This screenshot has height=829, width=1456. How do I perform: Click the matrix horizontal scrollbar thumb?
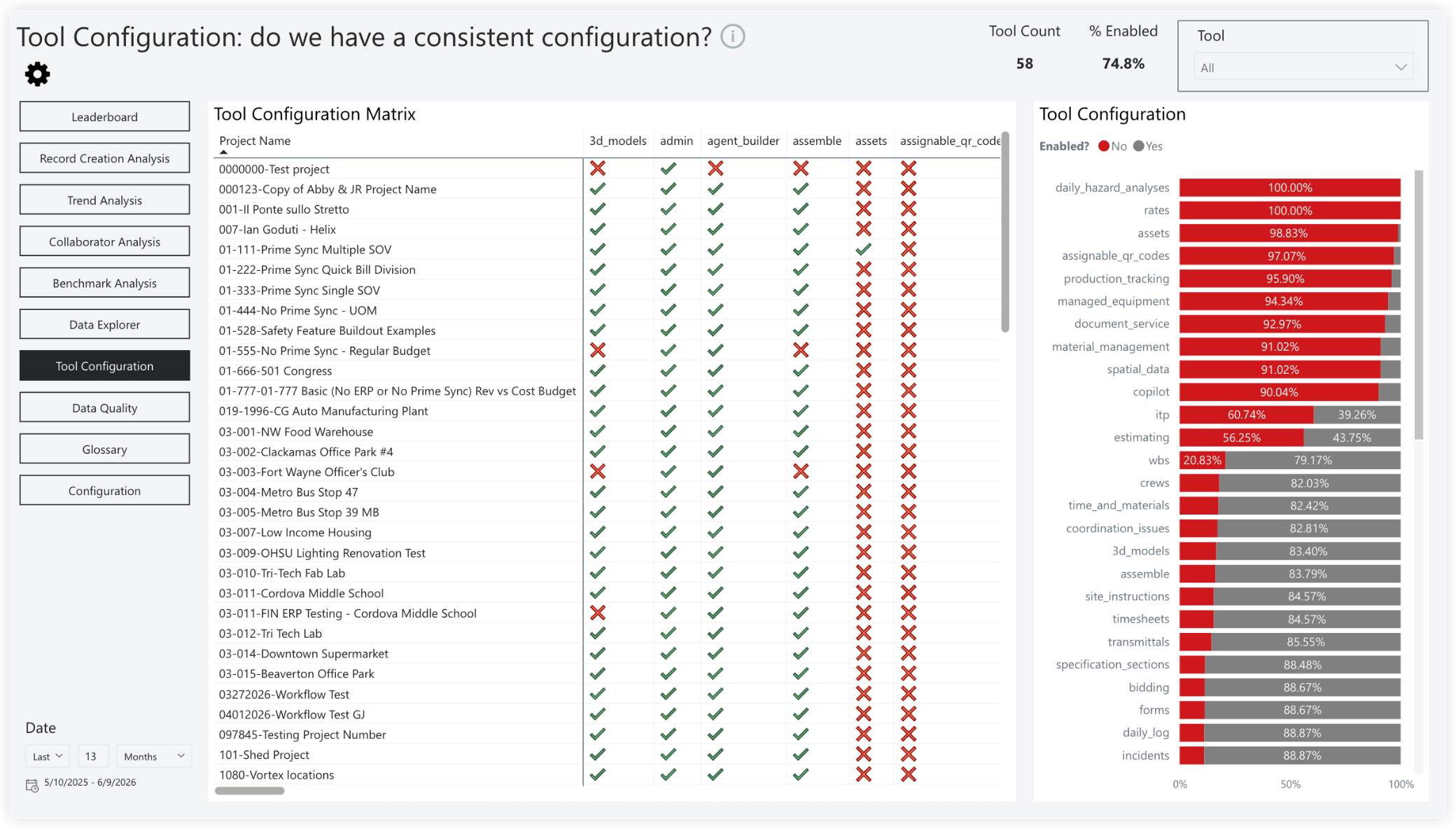tap(249, 790)
